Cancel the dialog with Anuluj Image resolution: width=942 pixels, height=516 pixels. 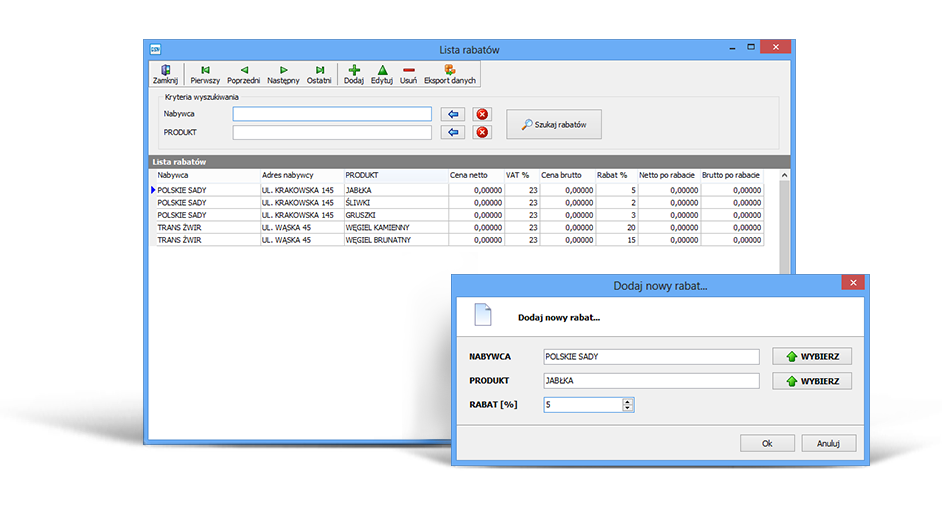pyautogui.click(x=828, y=443)
